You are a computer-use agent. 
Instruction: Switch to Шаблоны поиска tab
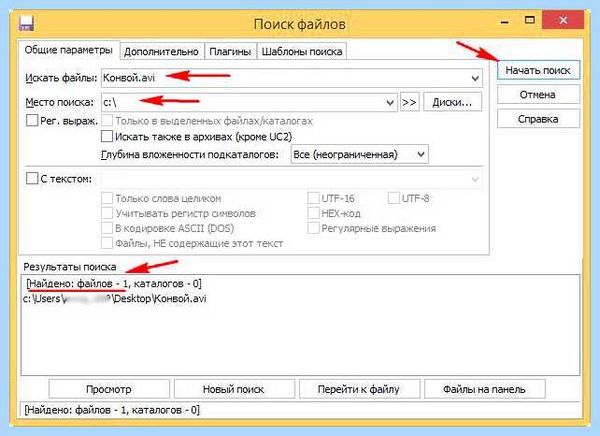(x=302, y=52)
